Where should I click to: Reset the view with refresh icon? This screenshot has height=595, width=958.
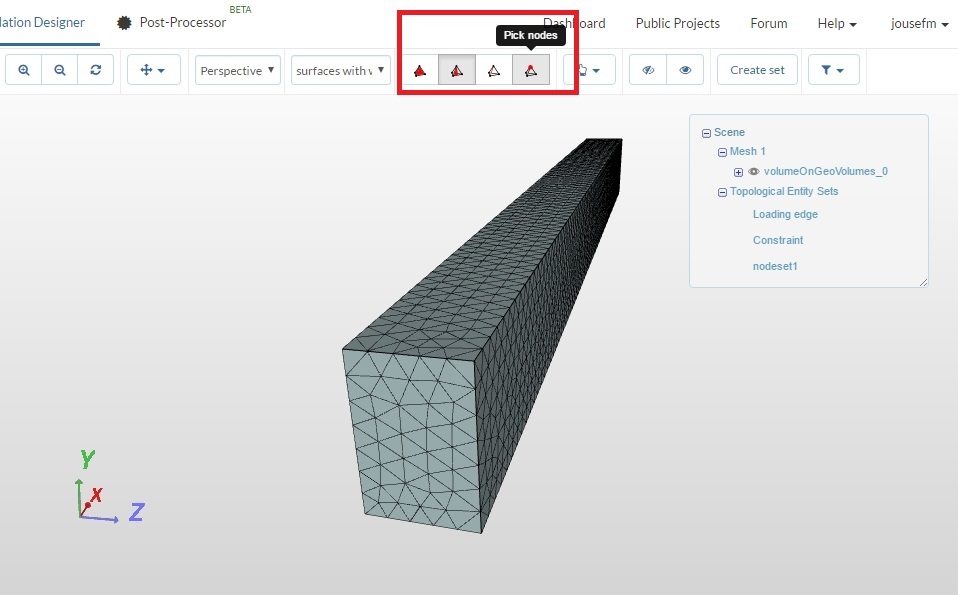click(95, 70)
